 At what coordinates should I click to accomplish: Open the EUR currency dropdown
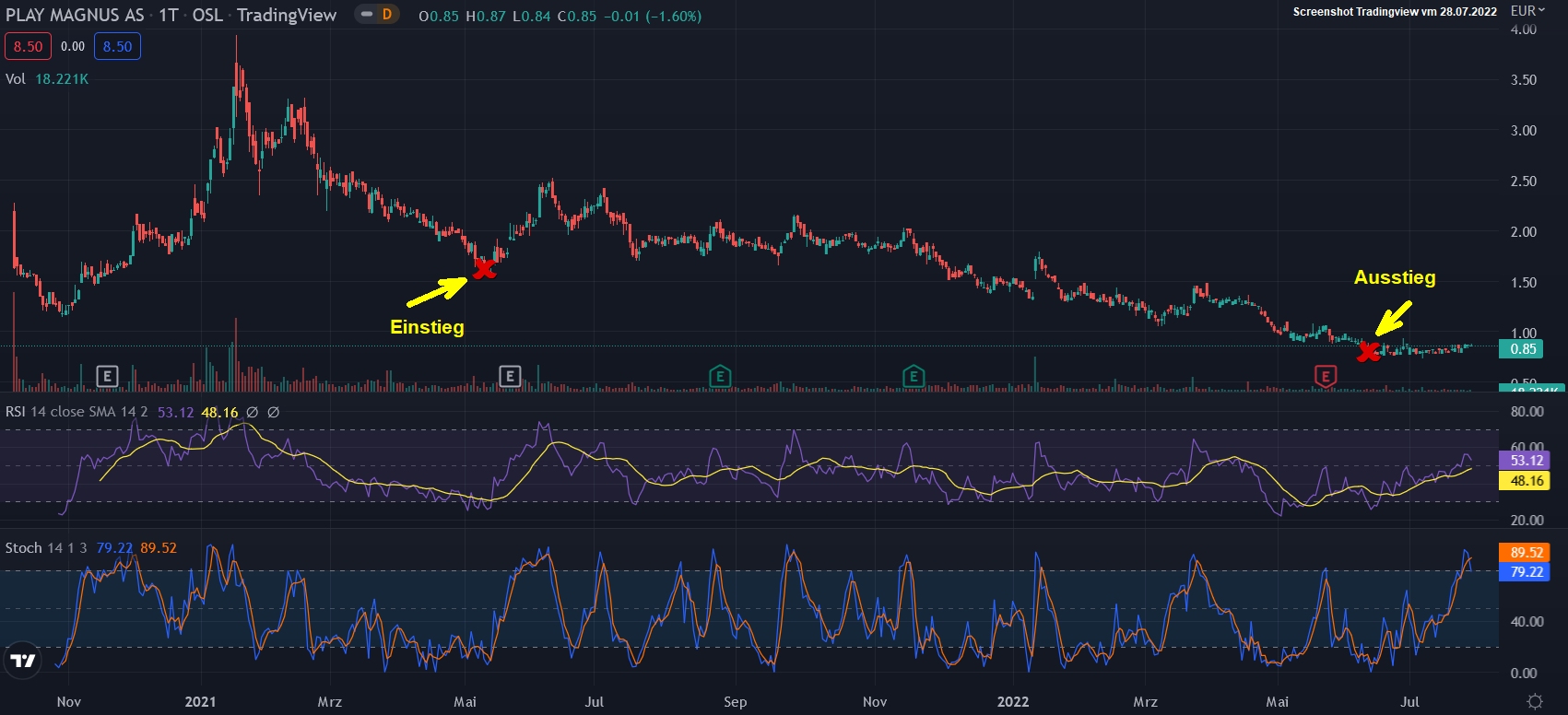(1527, 11)
